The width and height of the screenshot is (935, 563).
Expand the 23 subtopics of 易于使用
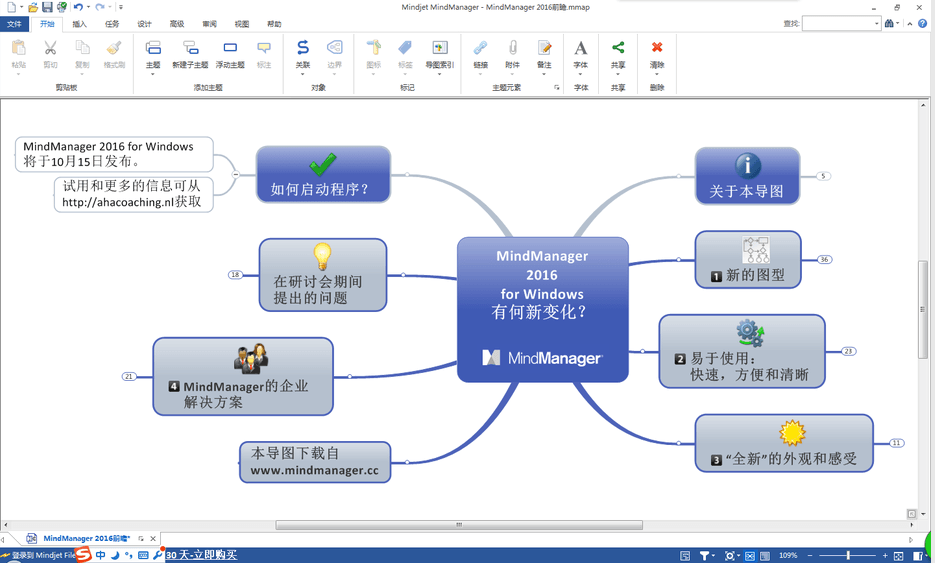(x=849, y=351)
